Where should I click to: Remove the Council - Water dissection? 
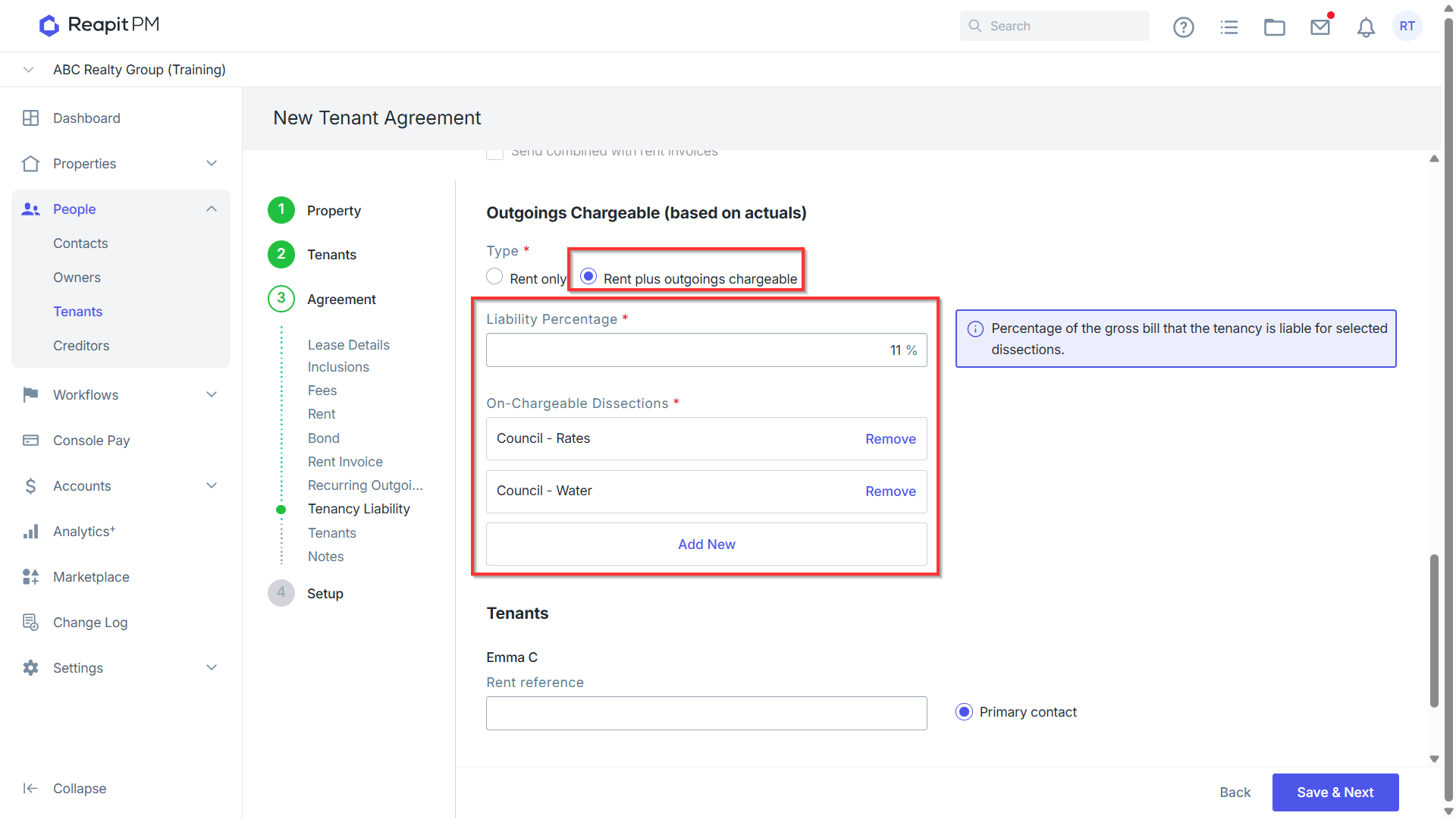(x=890, y=491)
